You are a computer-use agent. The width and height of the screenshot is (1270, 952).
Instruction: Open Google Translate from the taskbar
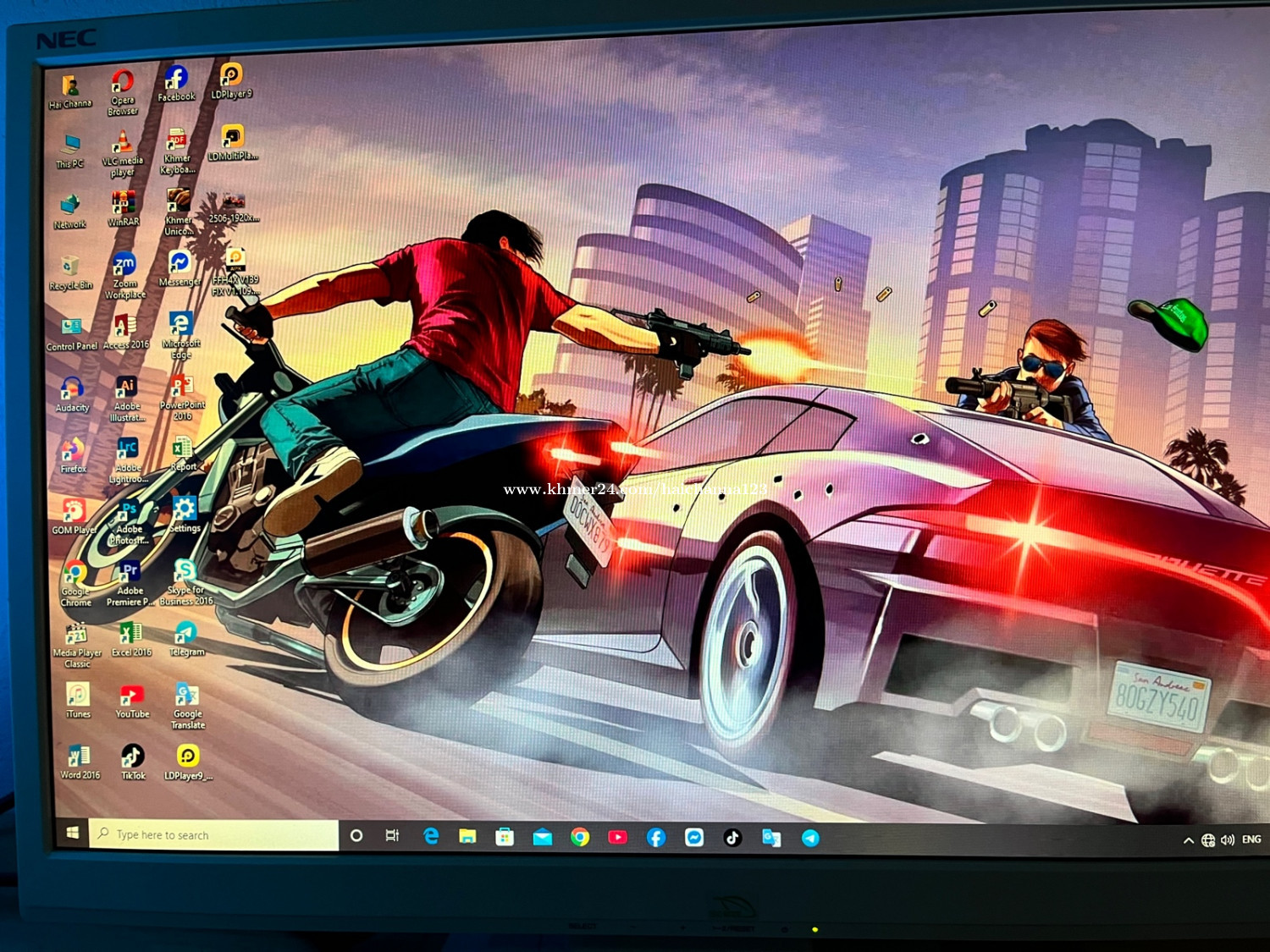(771, 838)
